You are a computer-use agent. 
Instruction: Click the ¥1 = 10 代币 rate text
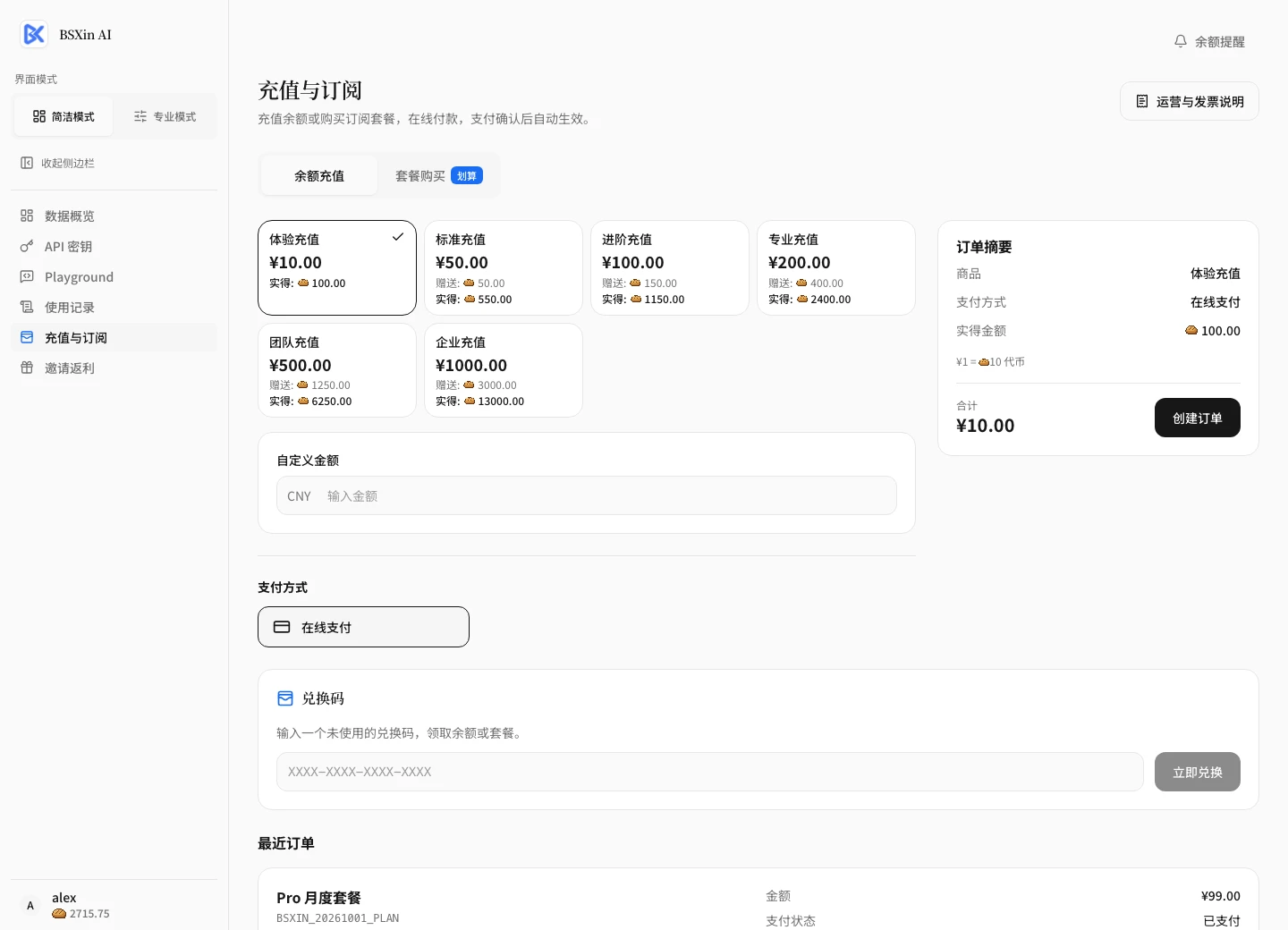point(990,362)
